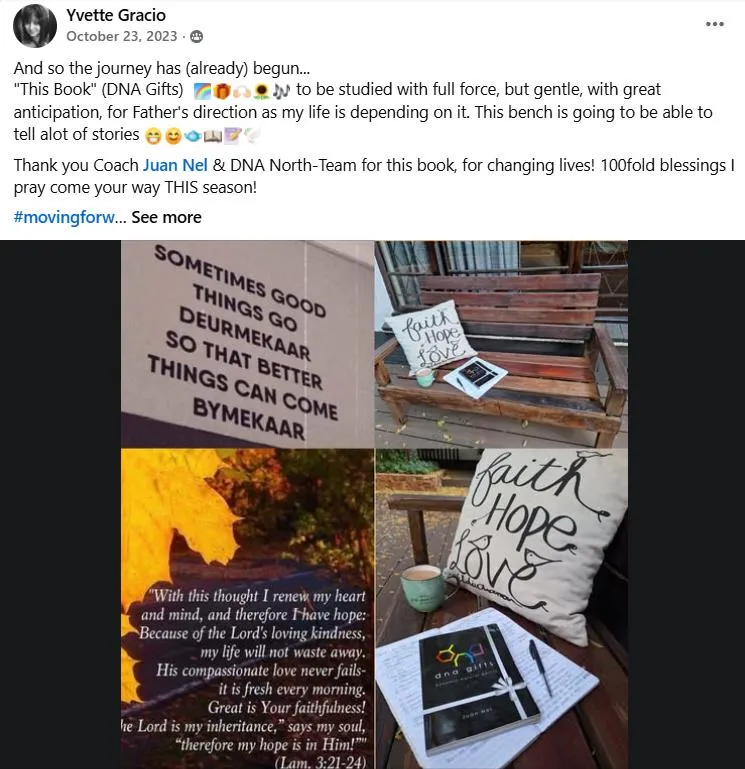Click Yvette Gracio's profile picture
Image resolution: width=745 pixels, height=769 pixels.
(x=34, y=26)
